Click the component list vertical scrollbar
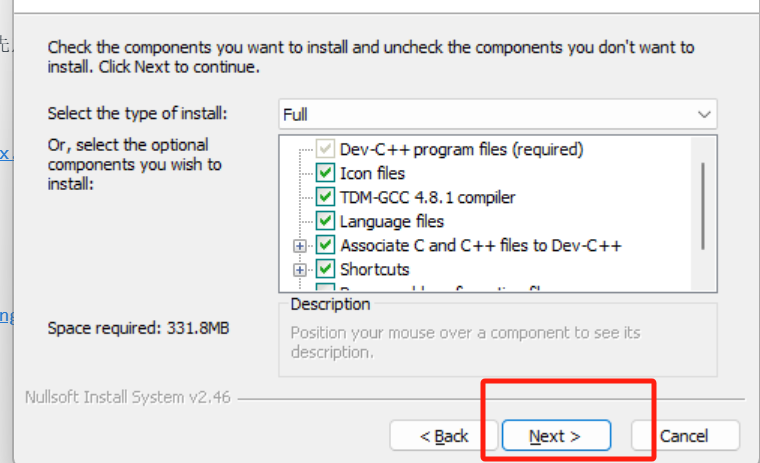Viewport: 760px width, 463px height. [704, 205]
